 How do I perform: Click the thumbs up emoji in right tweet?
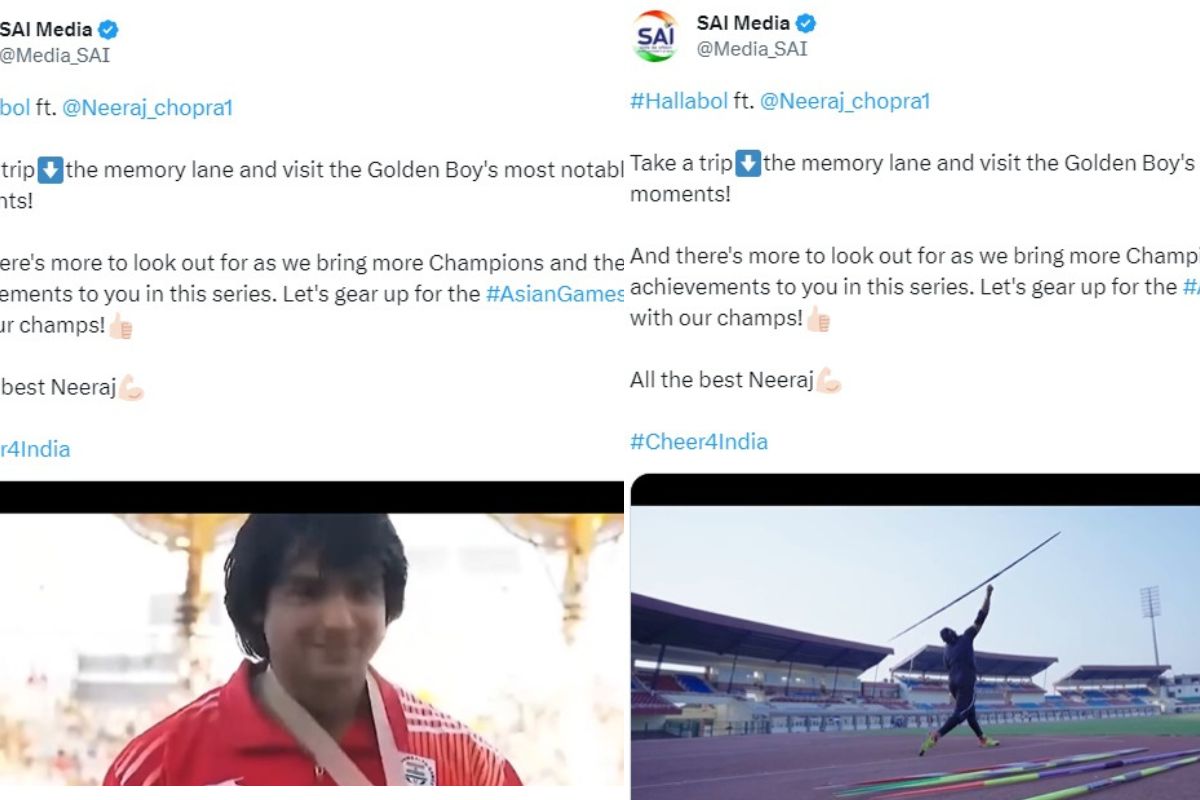(x=818, y=319)
